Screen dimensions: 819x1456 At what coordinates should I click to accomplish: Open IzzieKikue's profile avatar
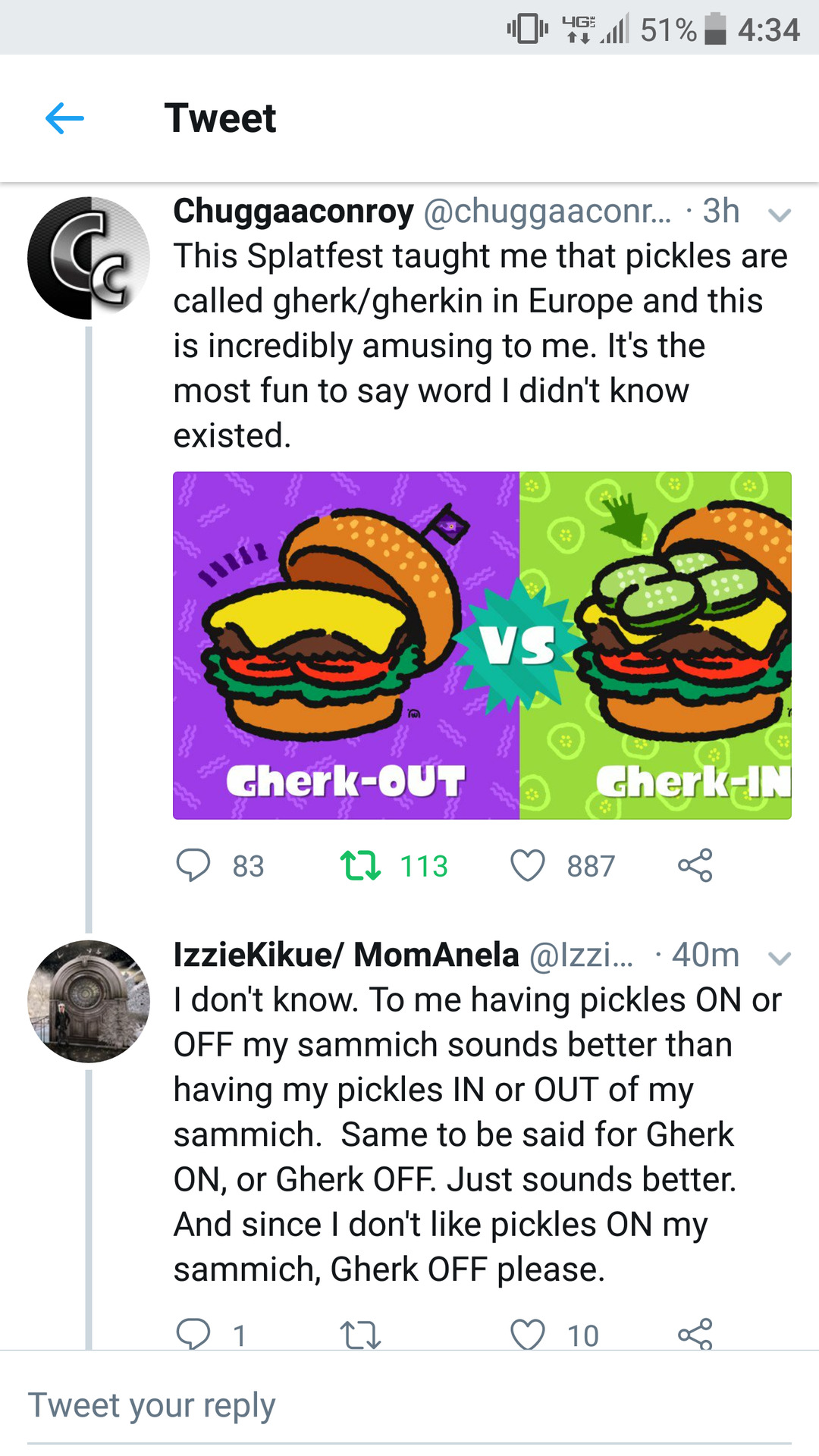click(x=89, y=1001)
